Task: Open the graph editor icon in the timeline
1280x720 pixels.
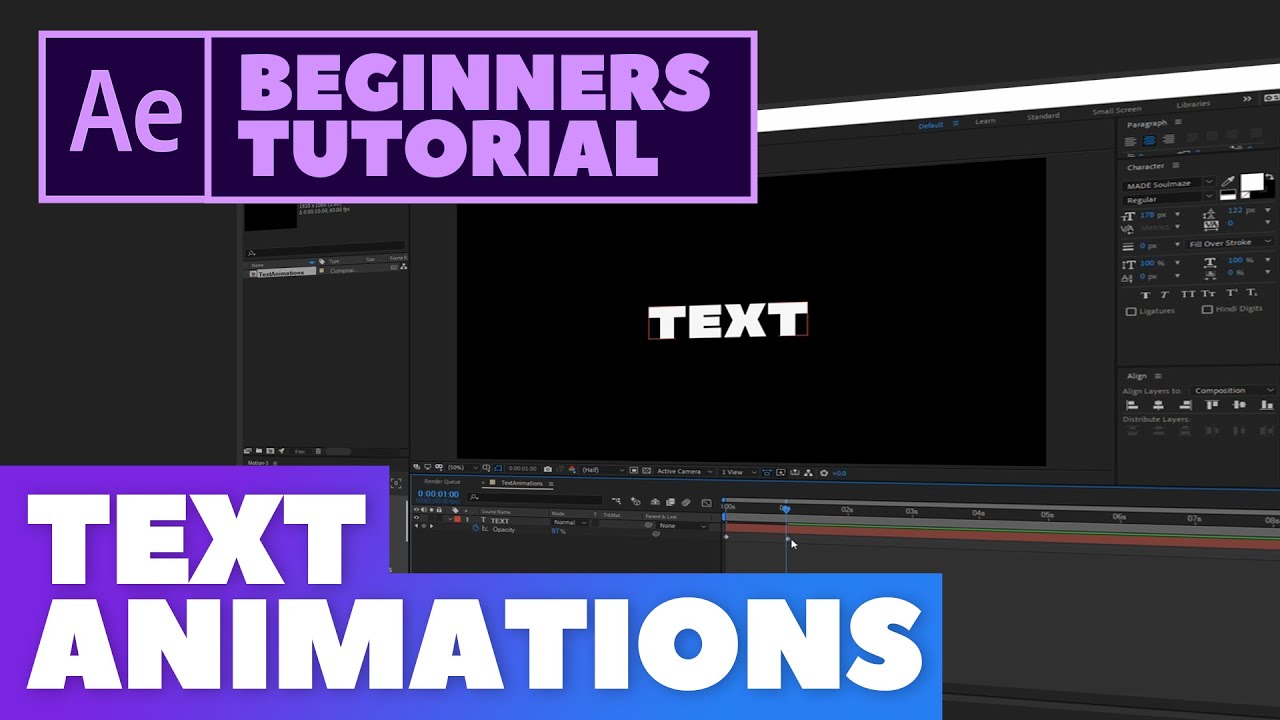Action: pyautogui.click(x=706, y=503)
